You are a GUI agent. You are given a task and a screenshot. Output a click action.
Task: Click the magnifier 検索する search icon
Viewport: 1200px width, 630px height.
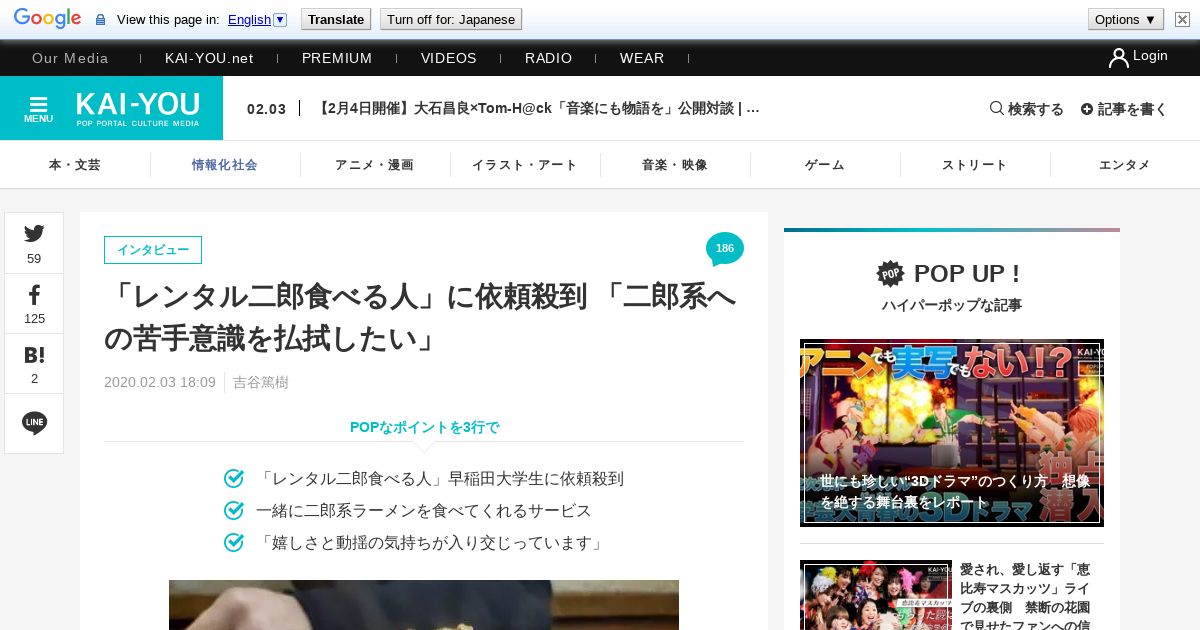click(997, 108)
